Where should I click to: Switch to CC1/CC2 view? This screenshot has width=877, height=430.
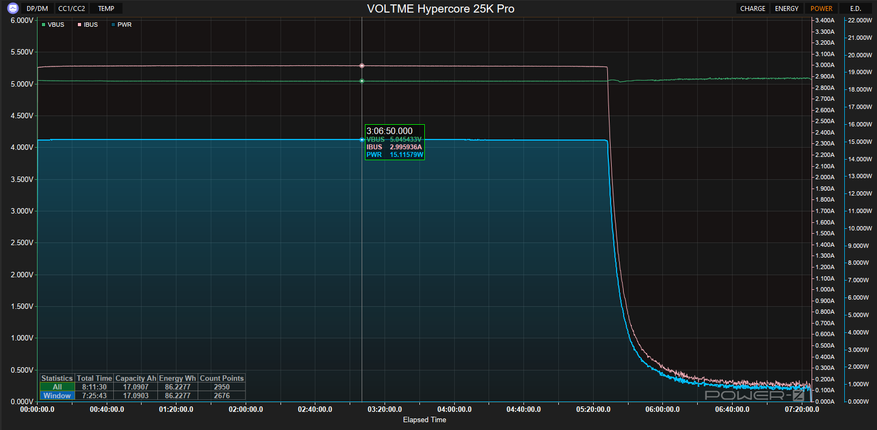72,8
